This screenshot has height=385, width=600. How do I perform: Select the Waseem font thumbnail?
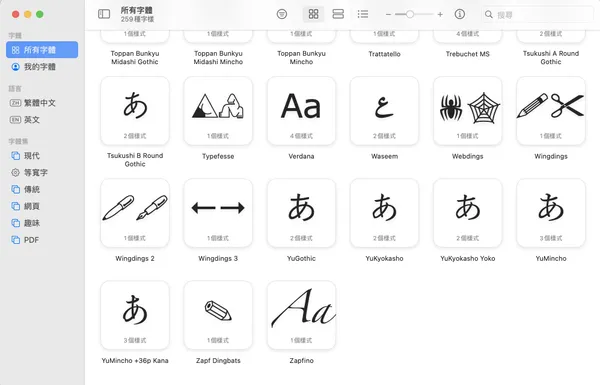pyautogui.click(x=384, y=111)
